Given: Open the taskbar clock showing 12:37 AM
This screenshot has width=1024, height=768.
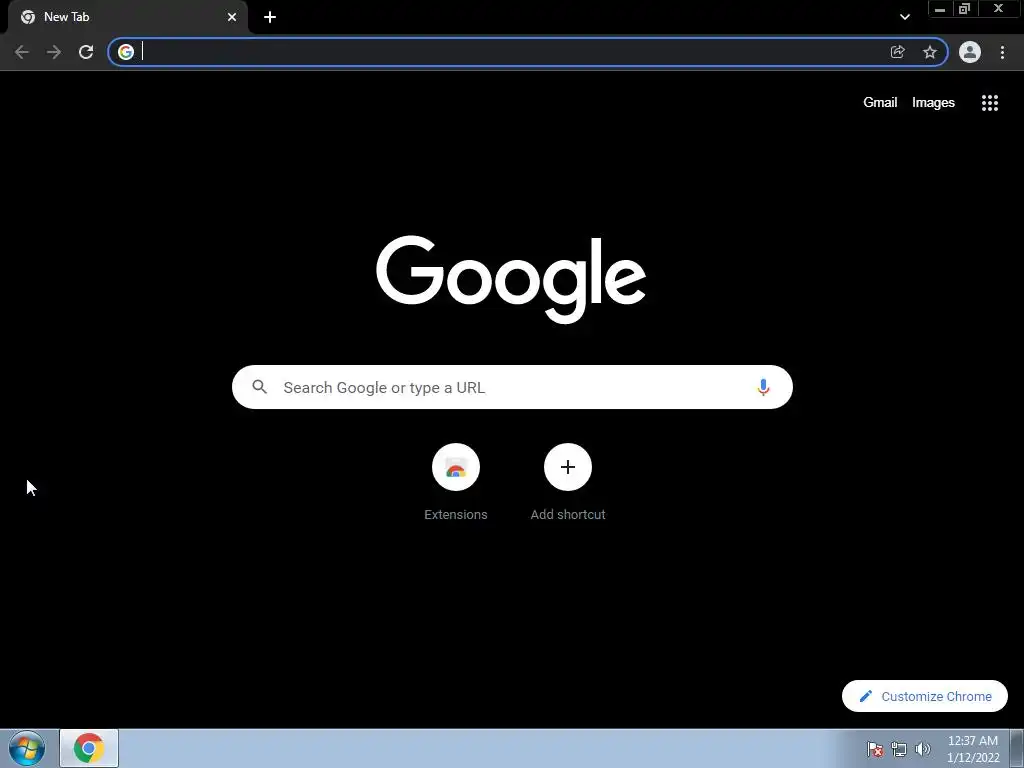Looking at the screenshot, I should [x=972, y=749].
